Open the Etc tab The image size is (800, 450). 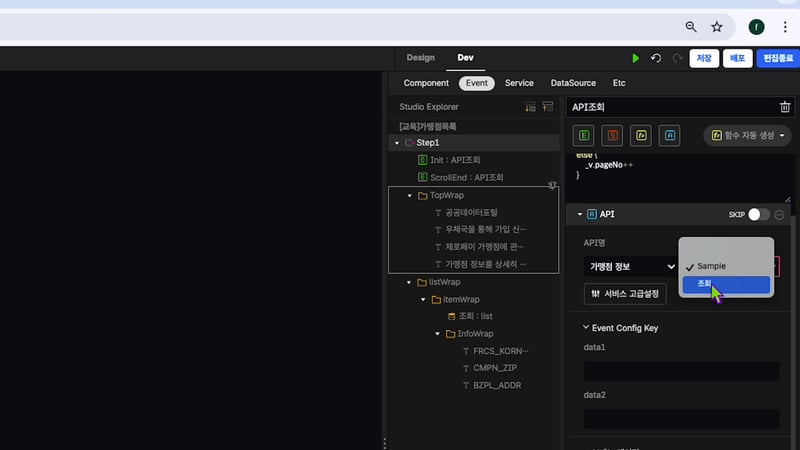pyautogui.click(x=619, y=83)
